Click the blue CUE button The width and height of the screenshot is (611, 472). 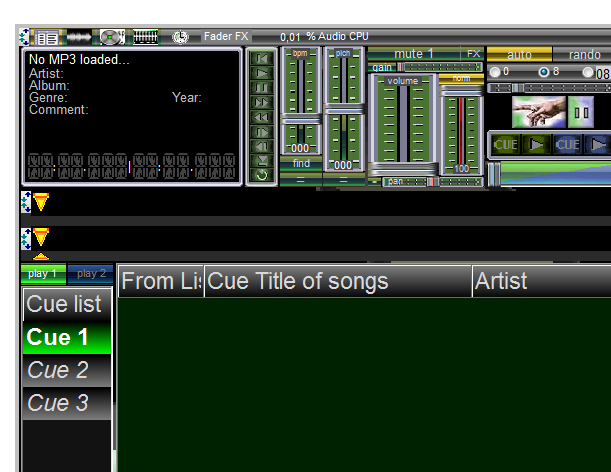[567, 145]
